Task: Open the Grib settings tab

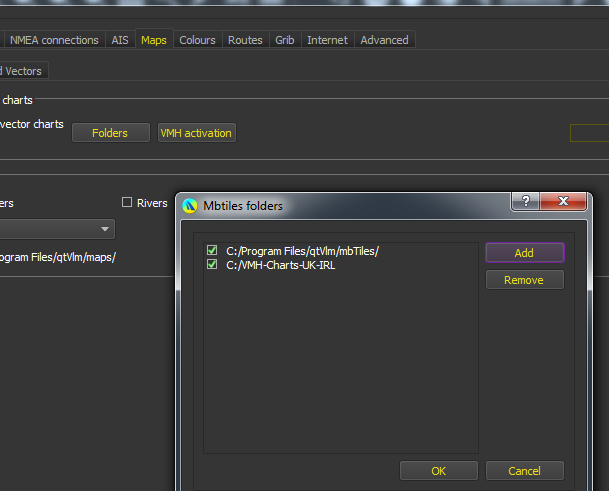Action: 285,40
